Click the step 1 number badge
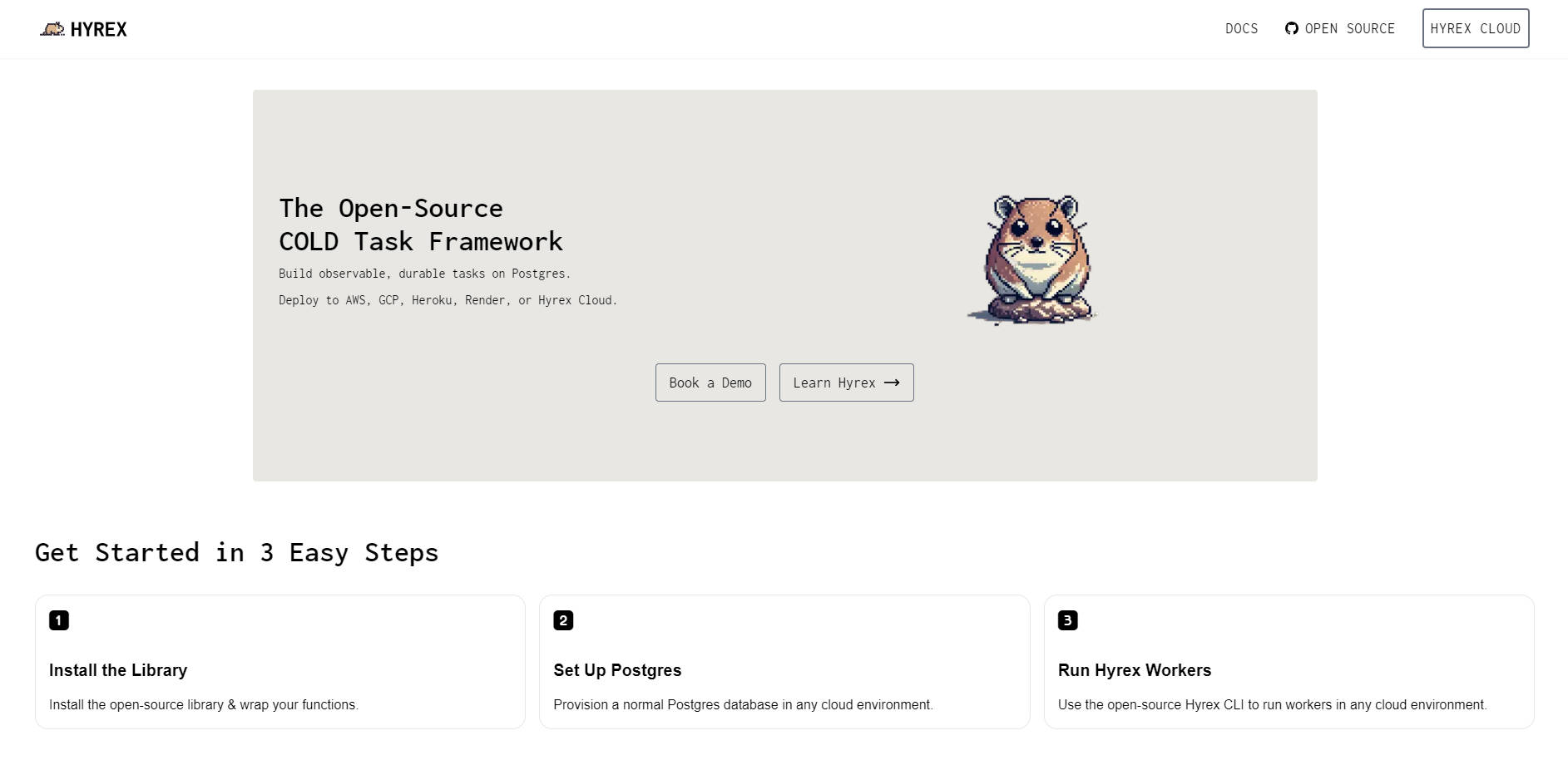This screenshot has height=775, width=1568. click(x=59, y=620)
